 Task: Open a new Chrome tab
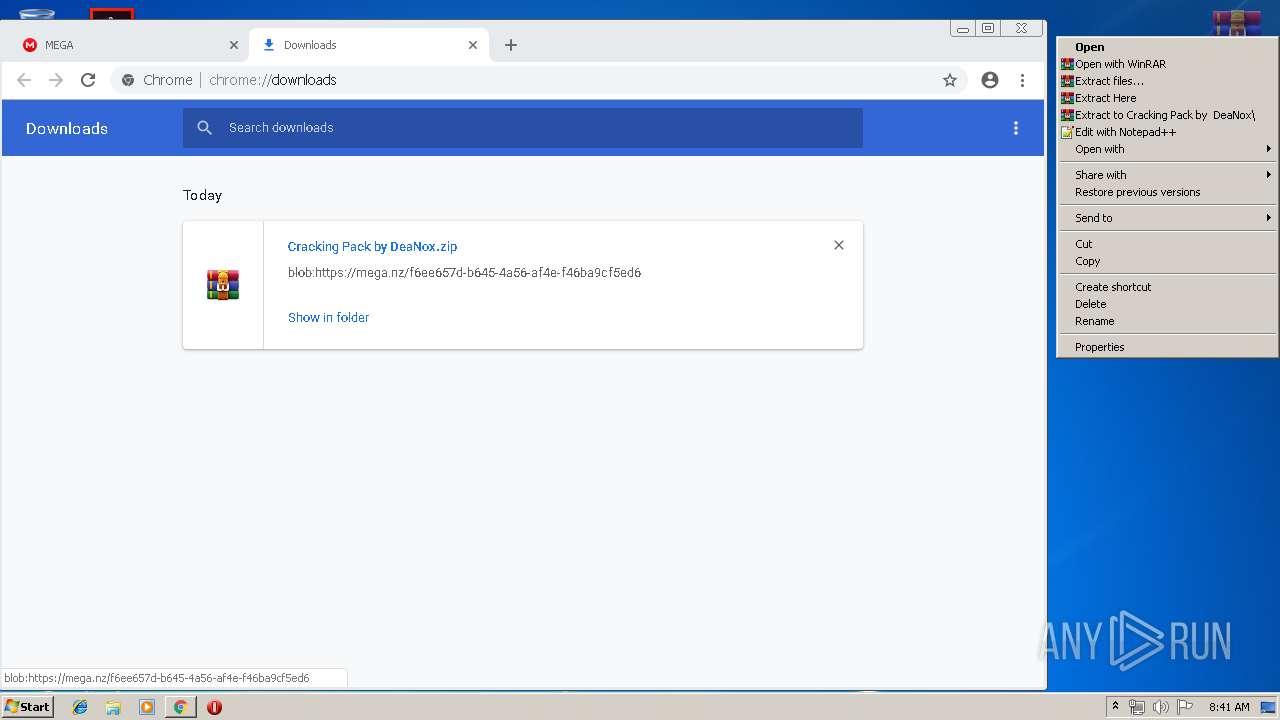pos(511,45)
